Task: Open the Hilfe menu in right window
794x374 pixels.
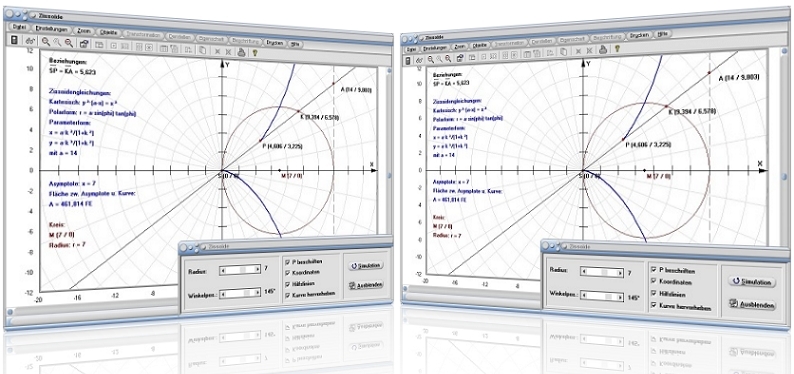Action: pos(662,34)
